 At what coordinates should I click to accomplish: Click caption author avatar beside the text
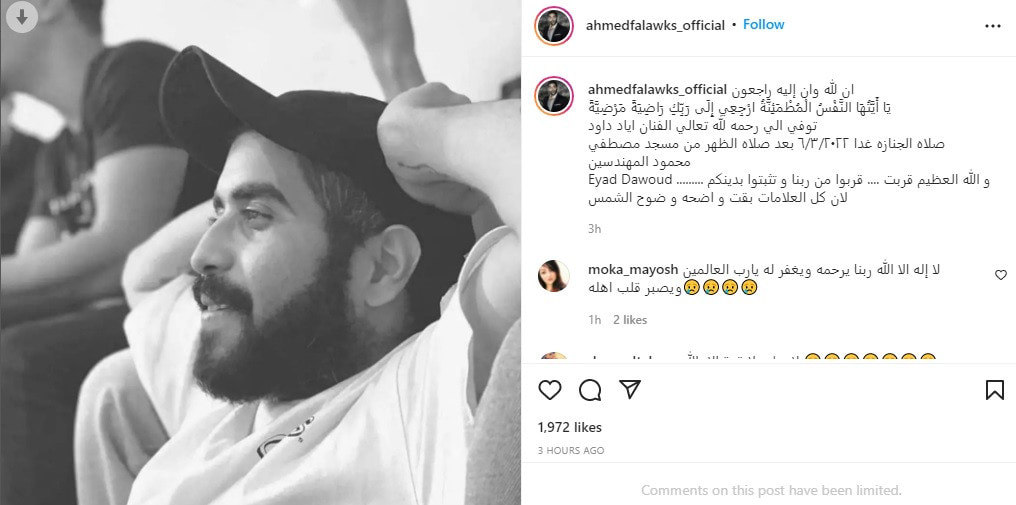coord(553,96)
